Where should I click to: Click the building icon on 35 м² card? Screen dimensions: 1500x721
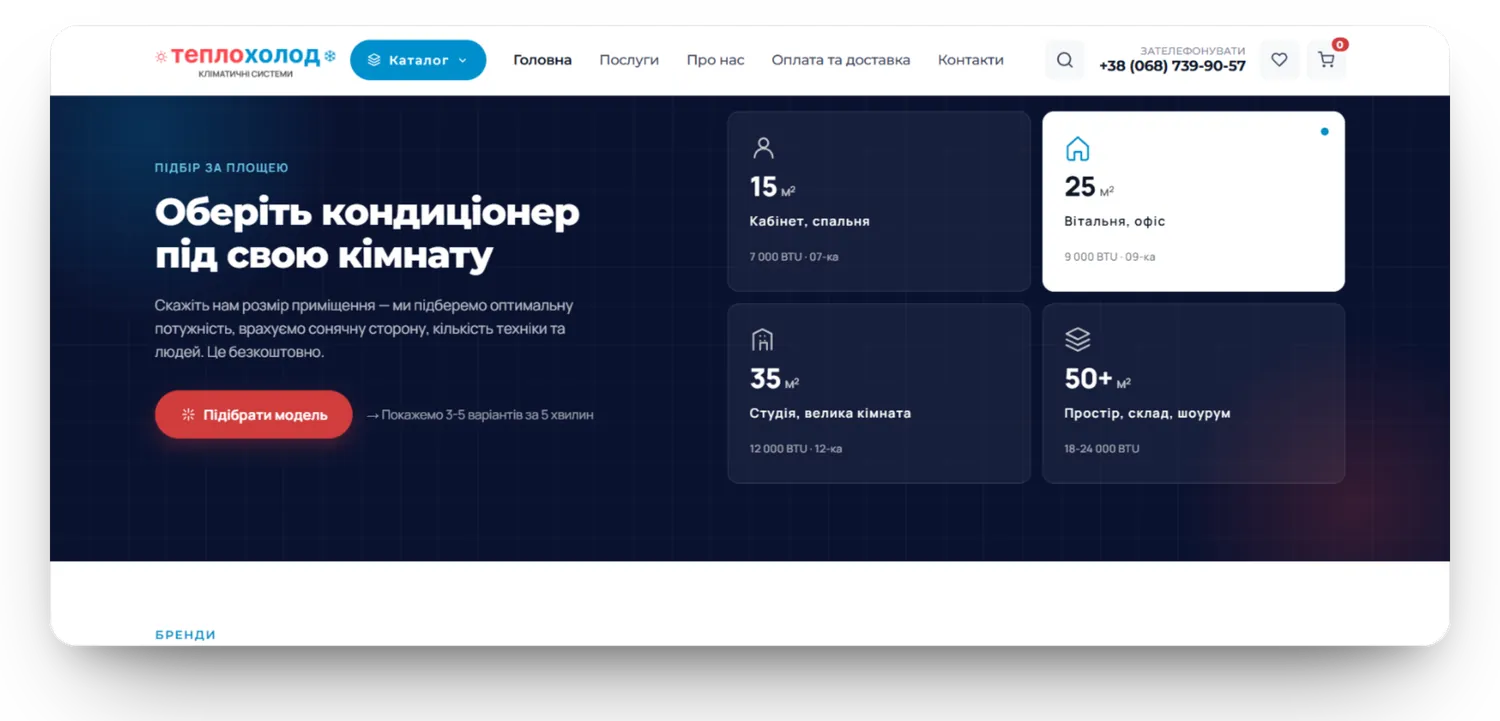(763, 340)
